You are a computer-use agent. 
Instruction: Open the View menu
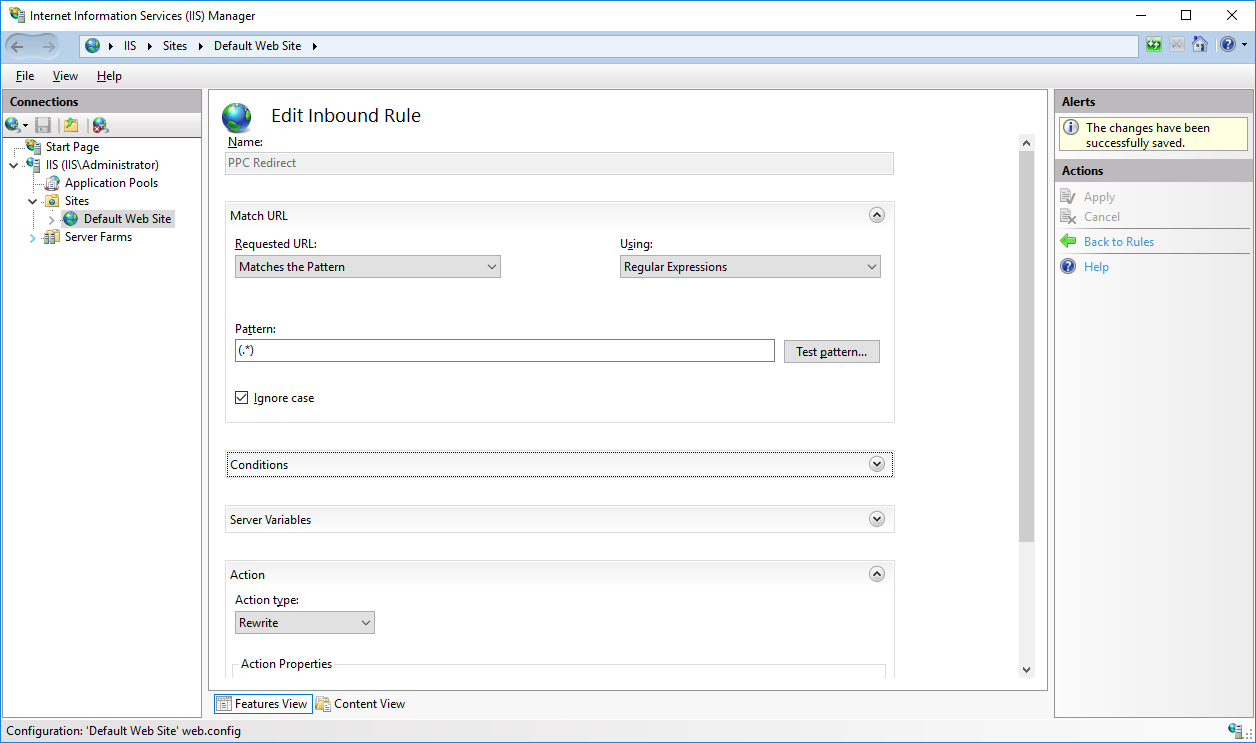65,76
